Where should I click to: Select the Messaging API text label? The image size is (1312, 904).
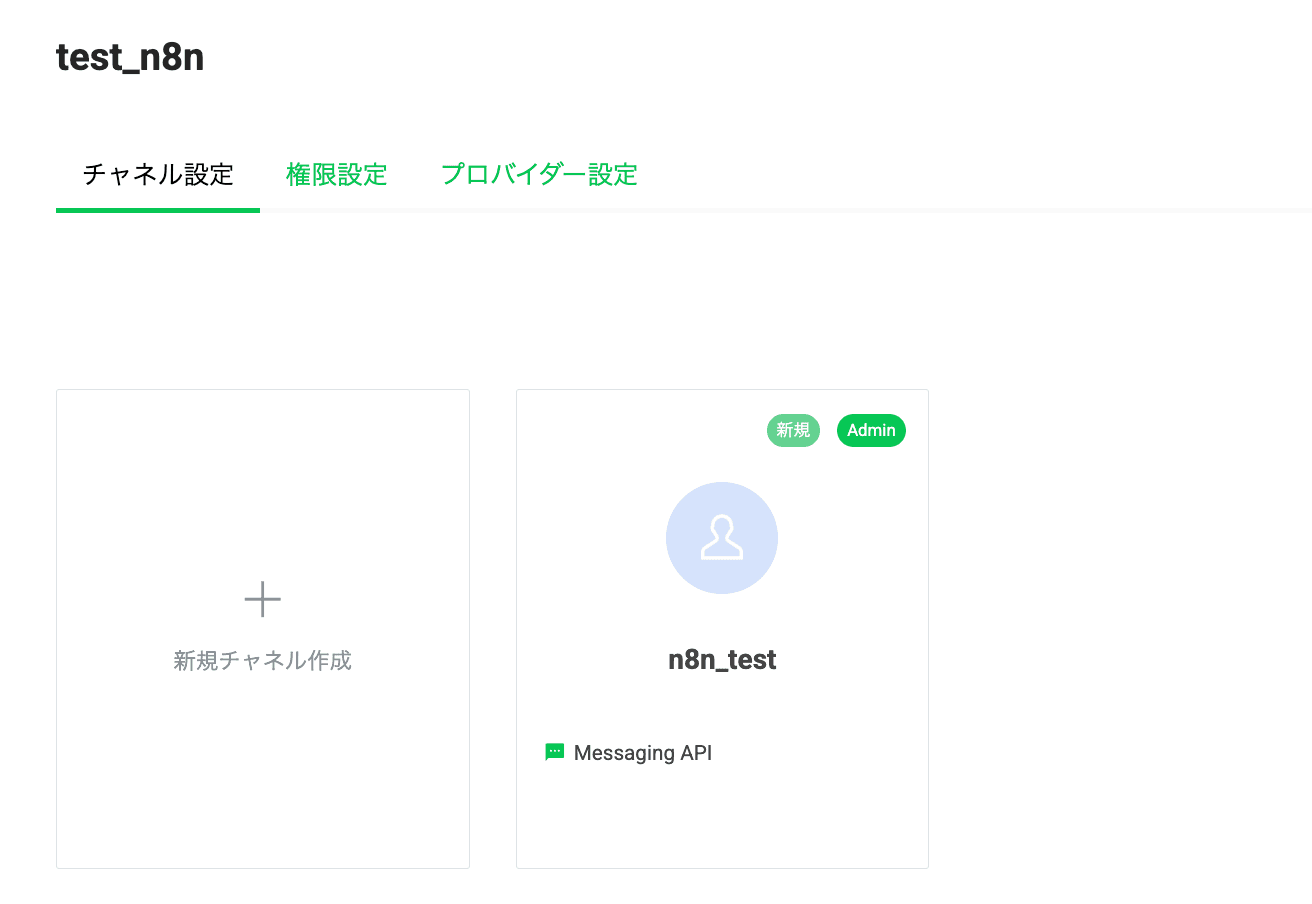pos(643,753)
